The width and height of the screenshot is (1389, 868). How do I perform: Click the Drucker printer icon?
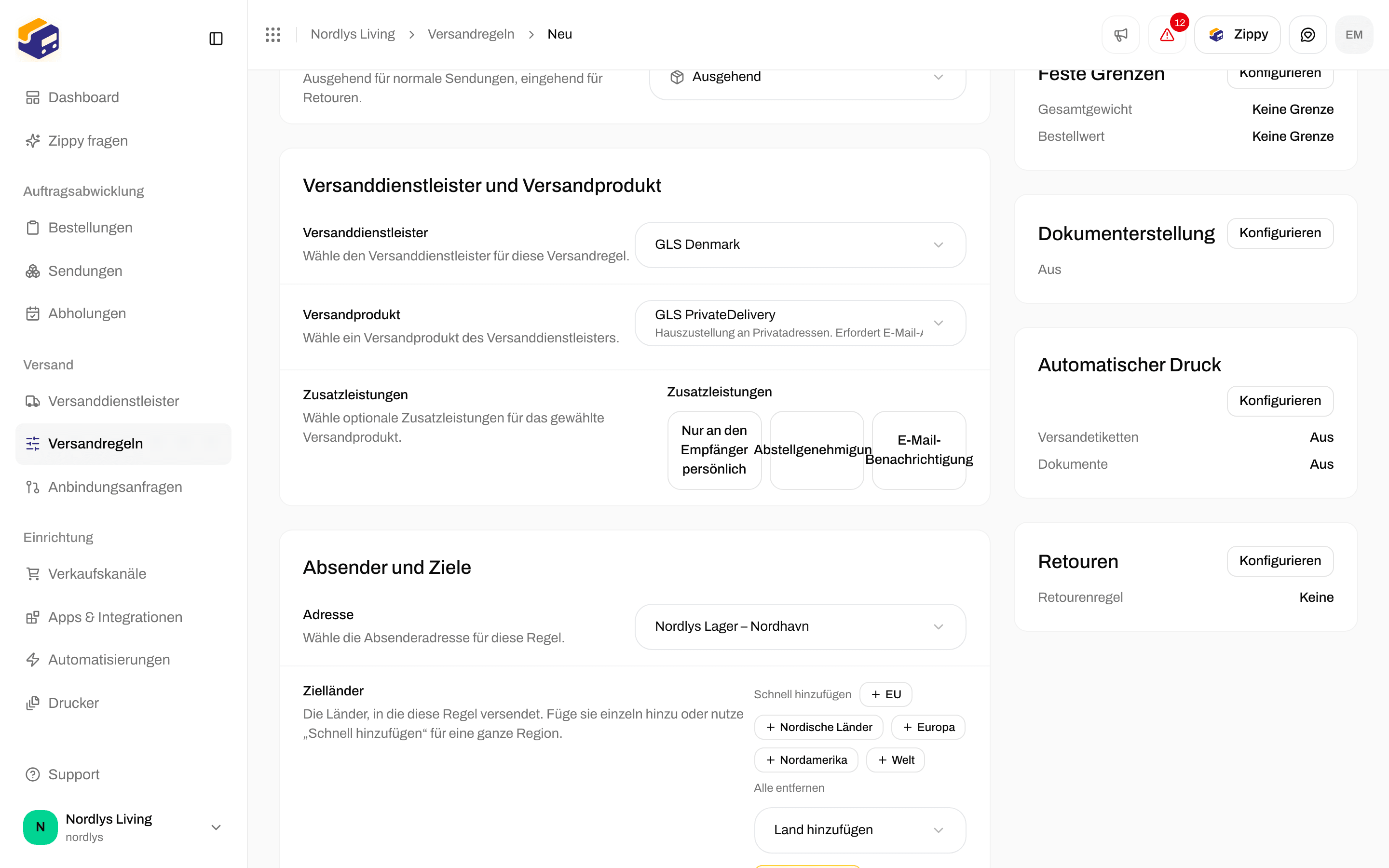pyautogui.click(x=33, y=703)
